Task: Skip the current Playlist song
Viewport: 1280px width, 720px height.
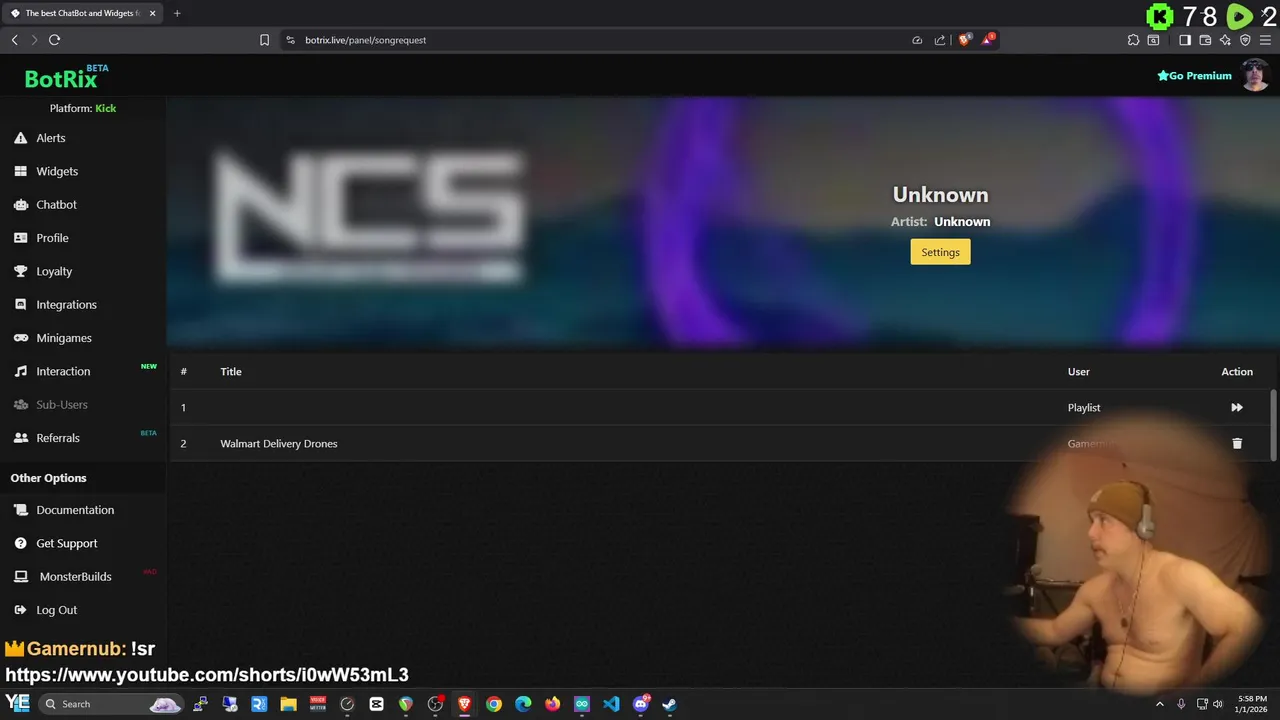Action: pyautogui.click(x=1237, y=407)
